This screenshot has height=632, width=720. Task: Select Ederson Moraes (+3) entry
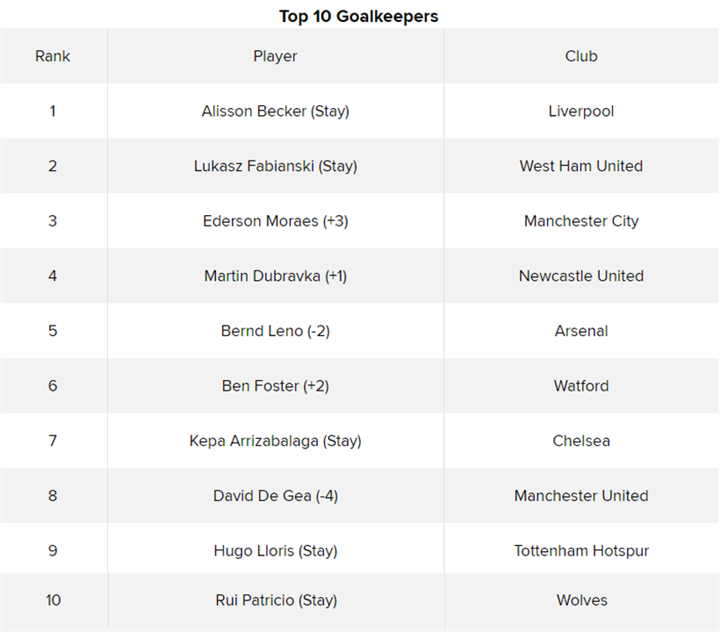click(x=275, y=221)
